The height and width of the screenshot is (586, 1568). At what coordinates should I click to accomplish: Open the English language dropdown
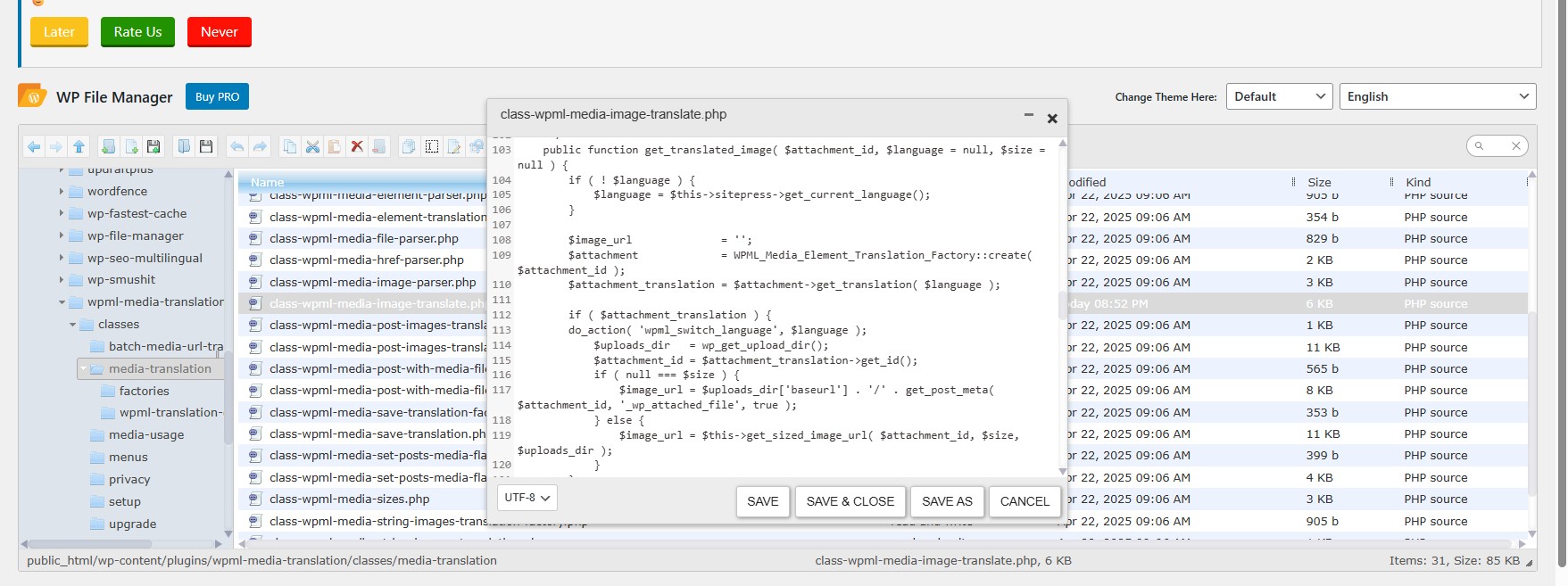coord(1437,96)
